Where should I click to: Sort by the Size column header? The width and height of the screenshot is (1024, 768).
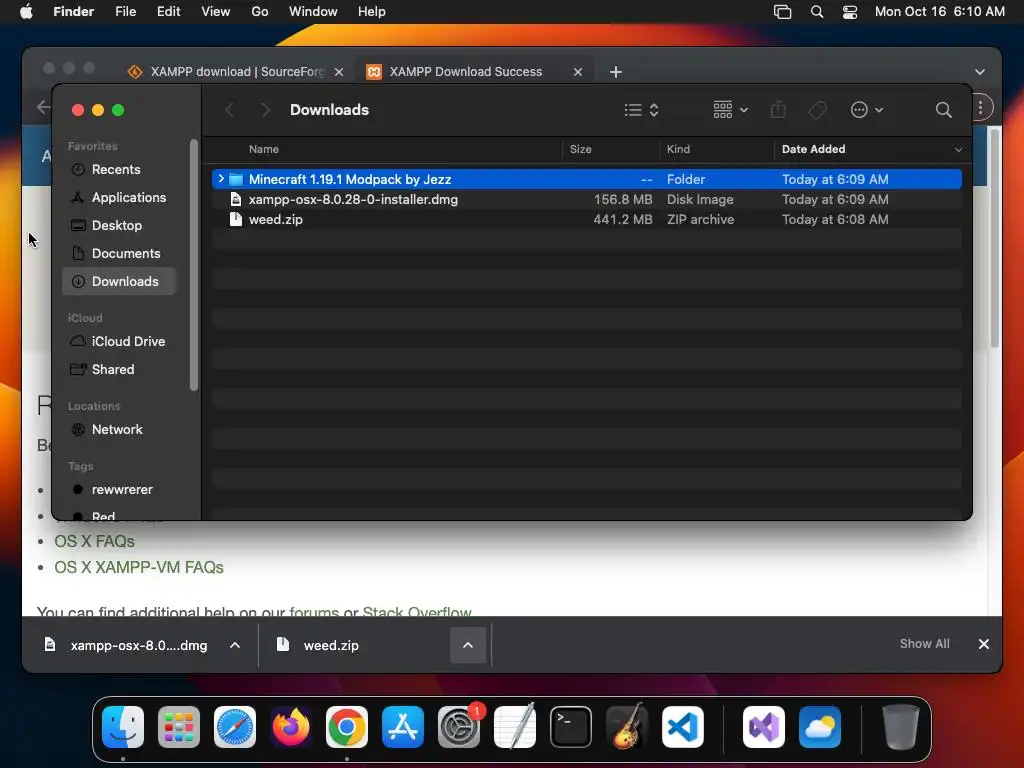[580, 149]
